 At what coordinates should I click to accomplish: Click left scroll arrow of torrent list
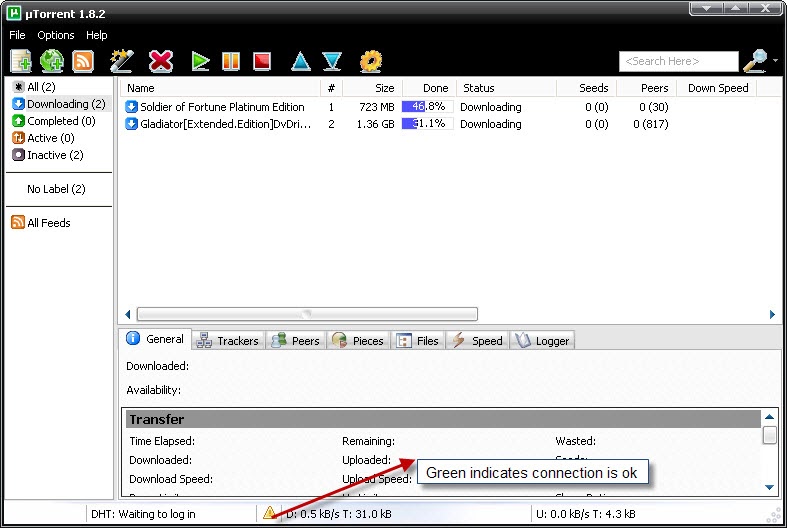tap(127, 314)
